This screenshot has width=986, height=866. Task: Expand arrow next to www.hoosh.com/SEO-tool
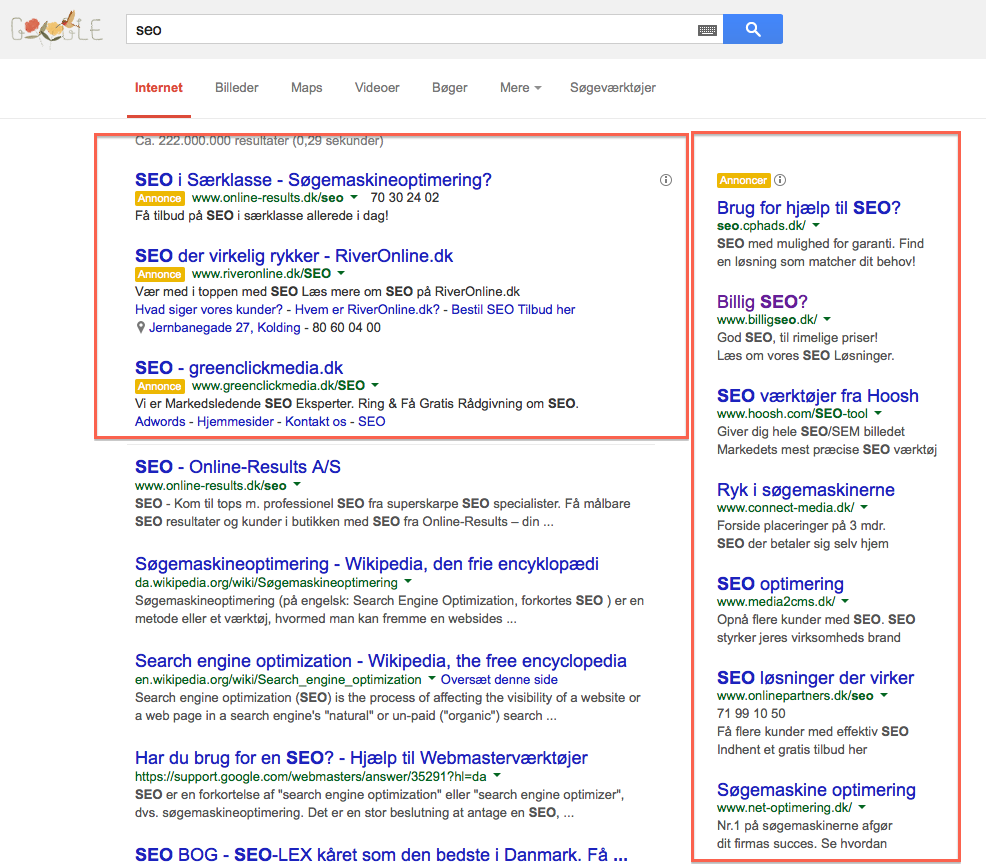pos(878,413)
